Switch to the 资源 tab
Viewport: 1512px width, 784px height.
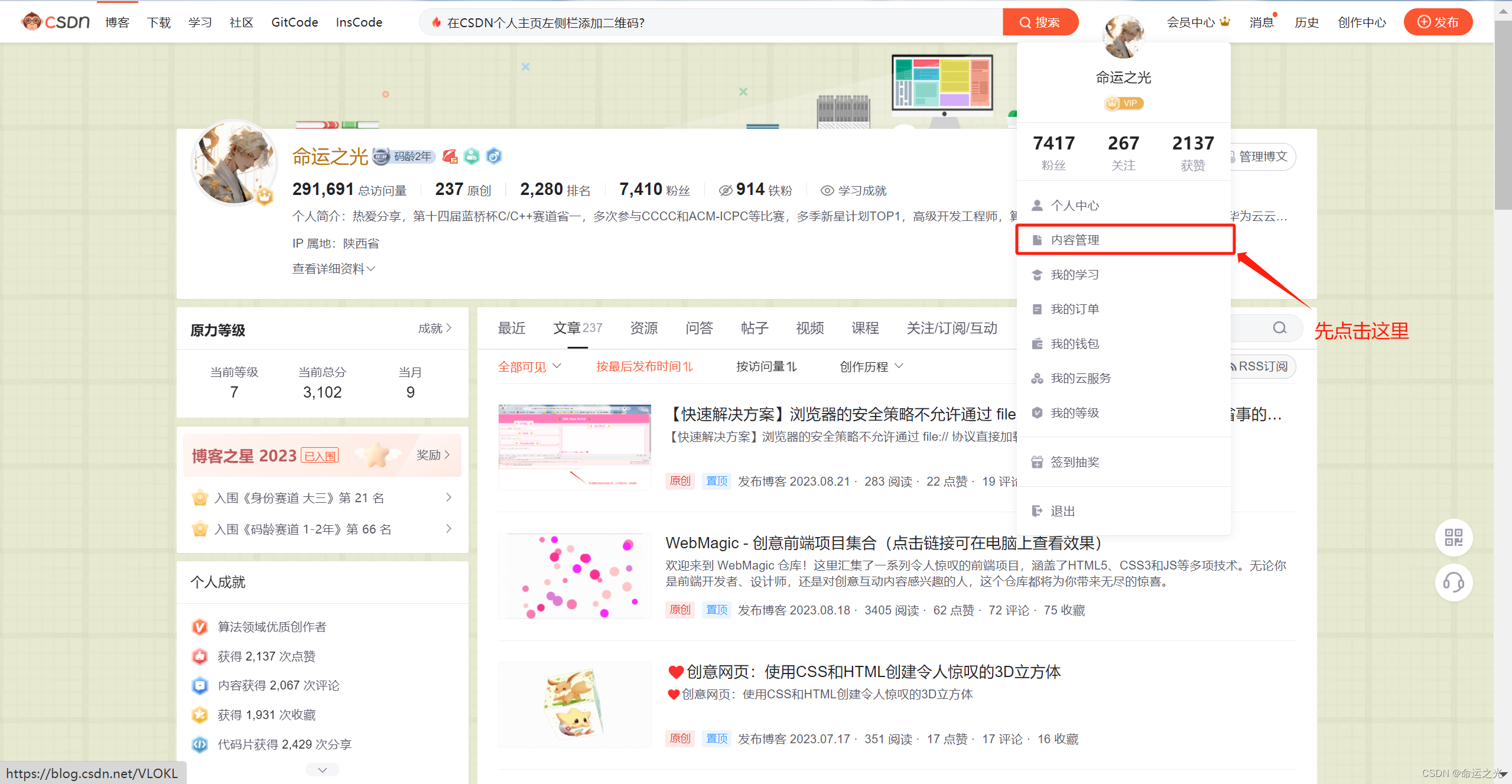643,328
